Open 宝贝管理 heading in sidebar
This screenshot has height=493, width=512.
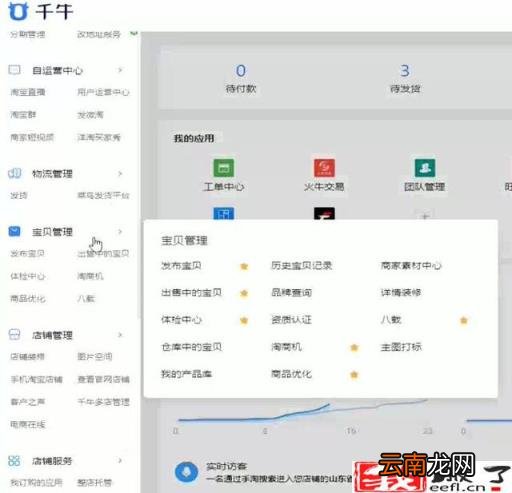[x=52, y=232]
